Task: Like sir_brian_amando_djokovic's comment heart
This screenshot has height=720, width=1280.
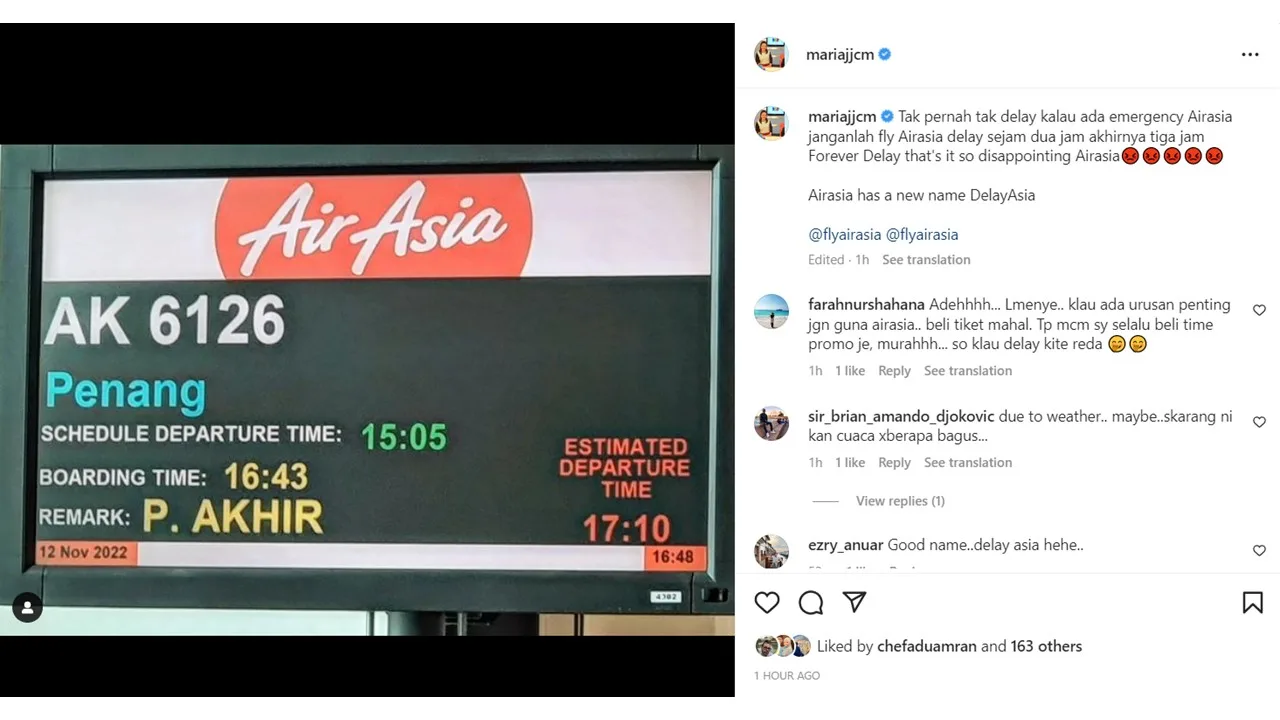Action: [1259, 423]
